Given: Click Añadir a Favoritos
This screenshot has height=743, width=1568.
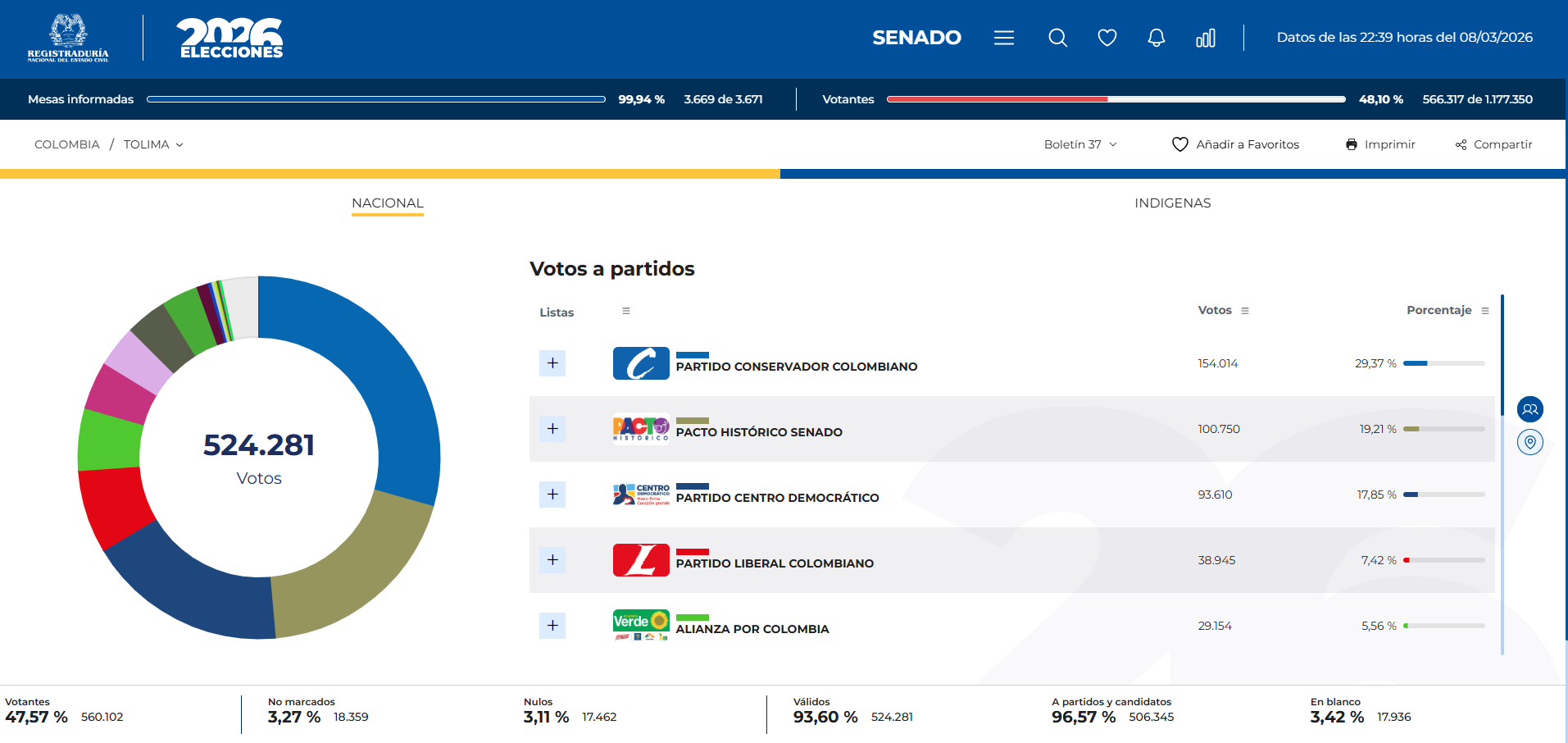Looking at the screenshot, I should 1235,144.
